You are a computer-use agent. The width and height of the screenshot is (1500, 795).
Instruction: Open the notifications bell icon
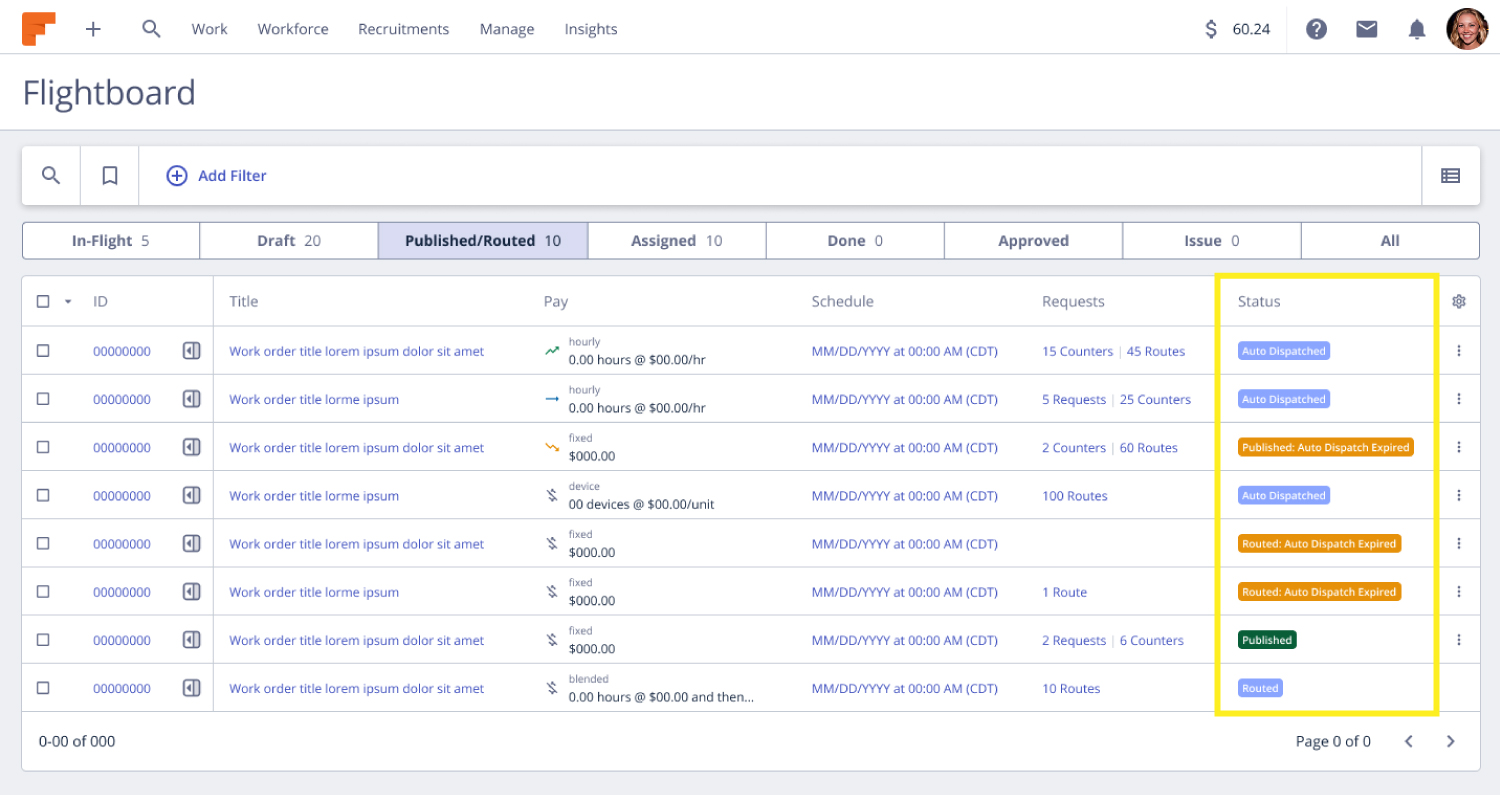pos(1417,29)
